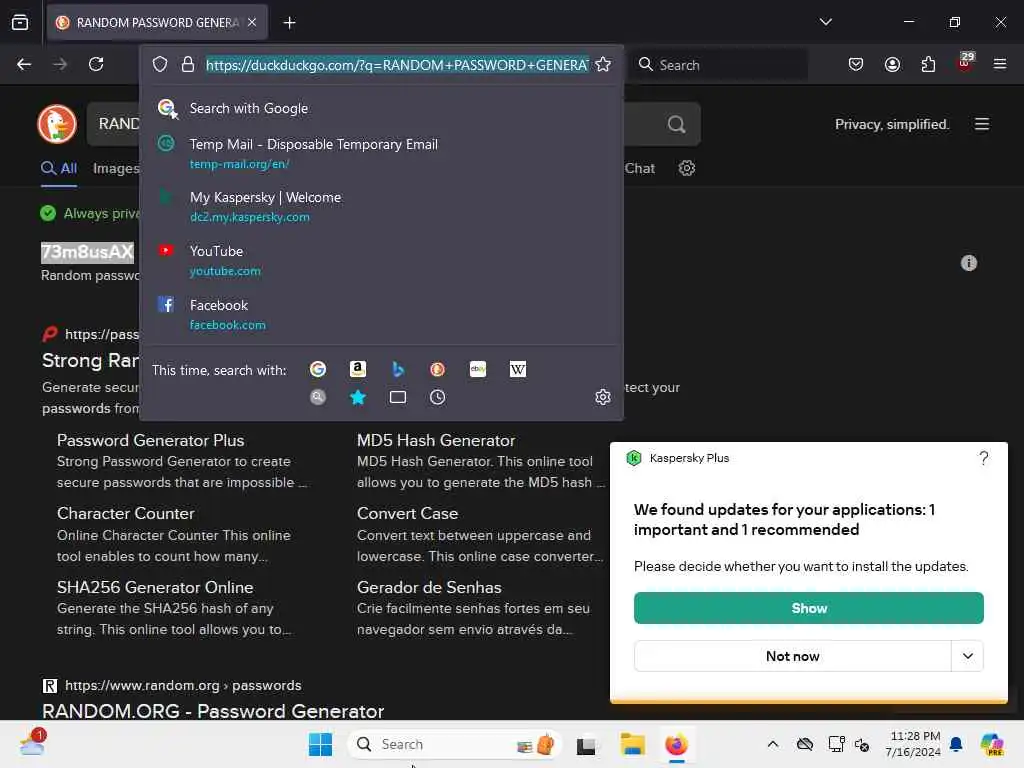
Task: Open Firefox application hamburger menu
Action: point(999,64)
